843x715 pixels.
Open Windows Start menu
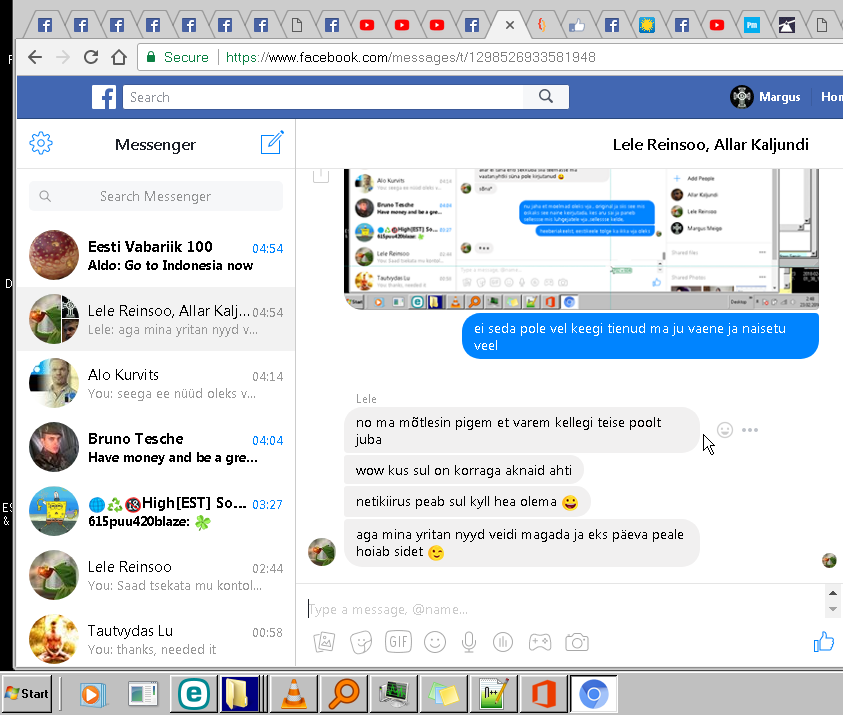coord(27,694)
